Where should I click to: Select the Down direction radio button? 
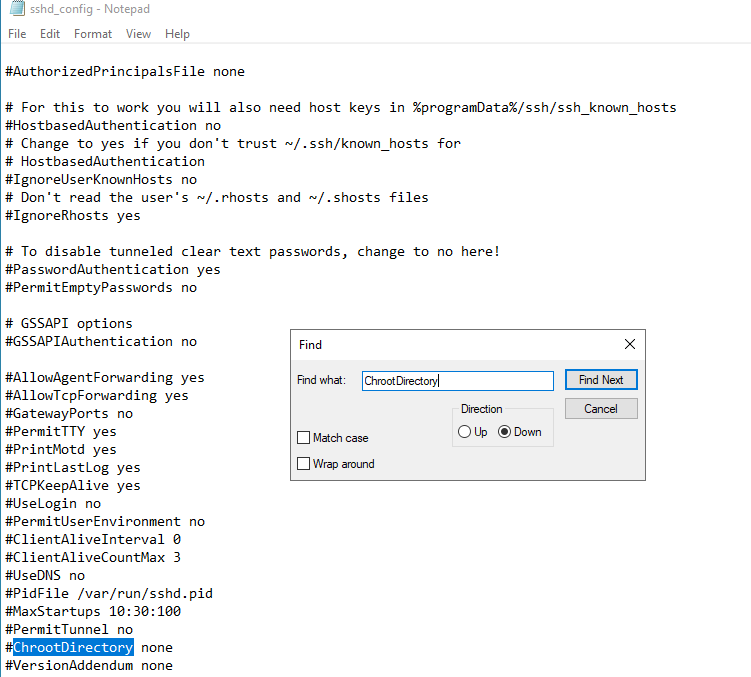click(x=504, y=432)
